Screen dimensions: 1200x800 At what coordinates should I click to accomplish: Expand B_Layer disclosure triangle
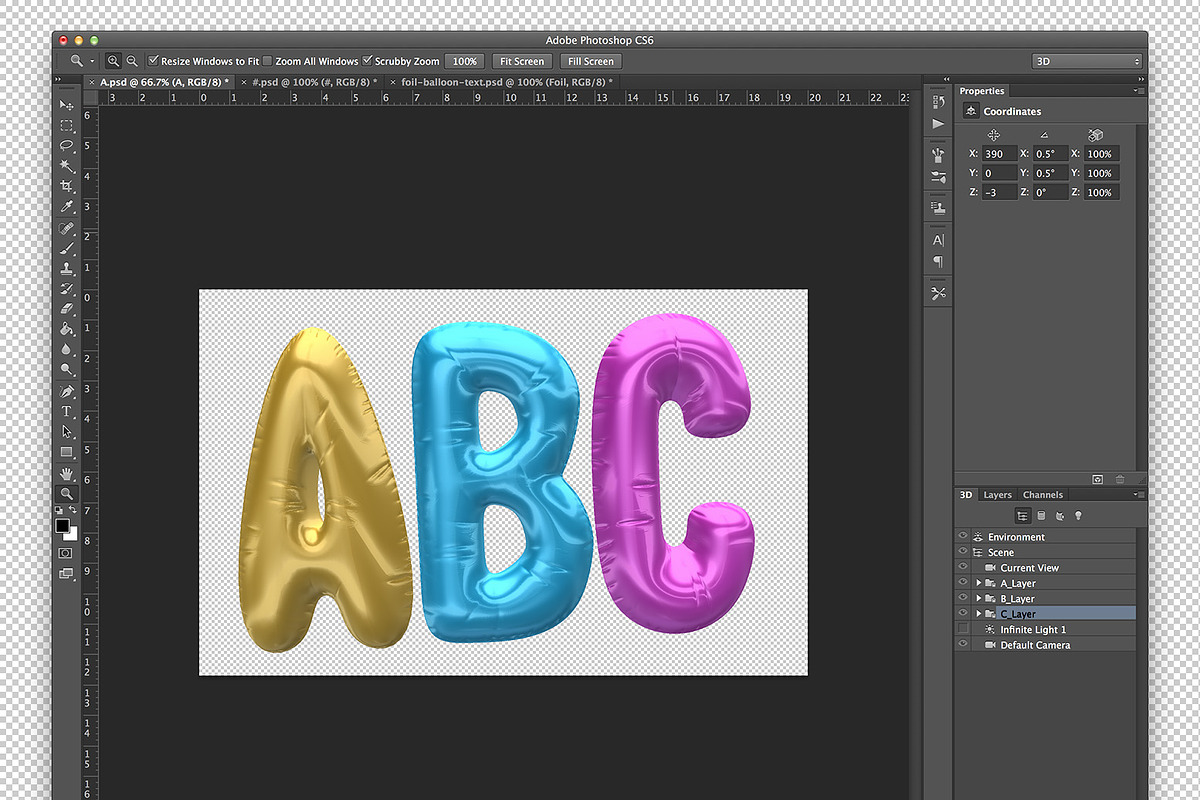[x=978, y=598]
